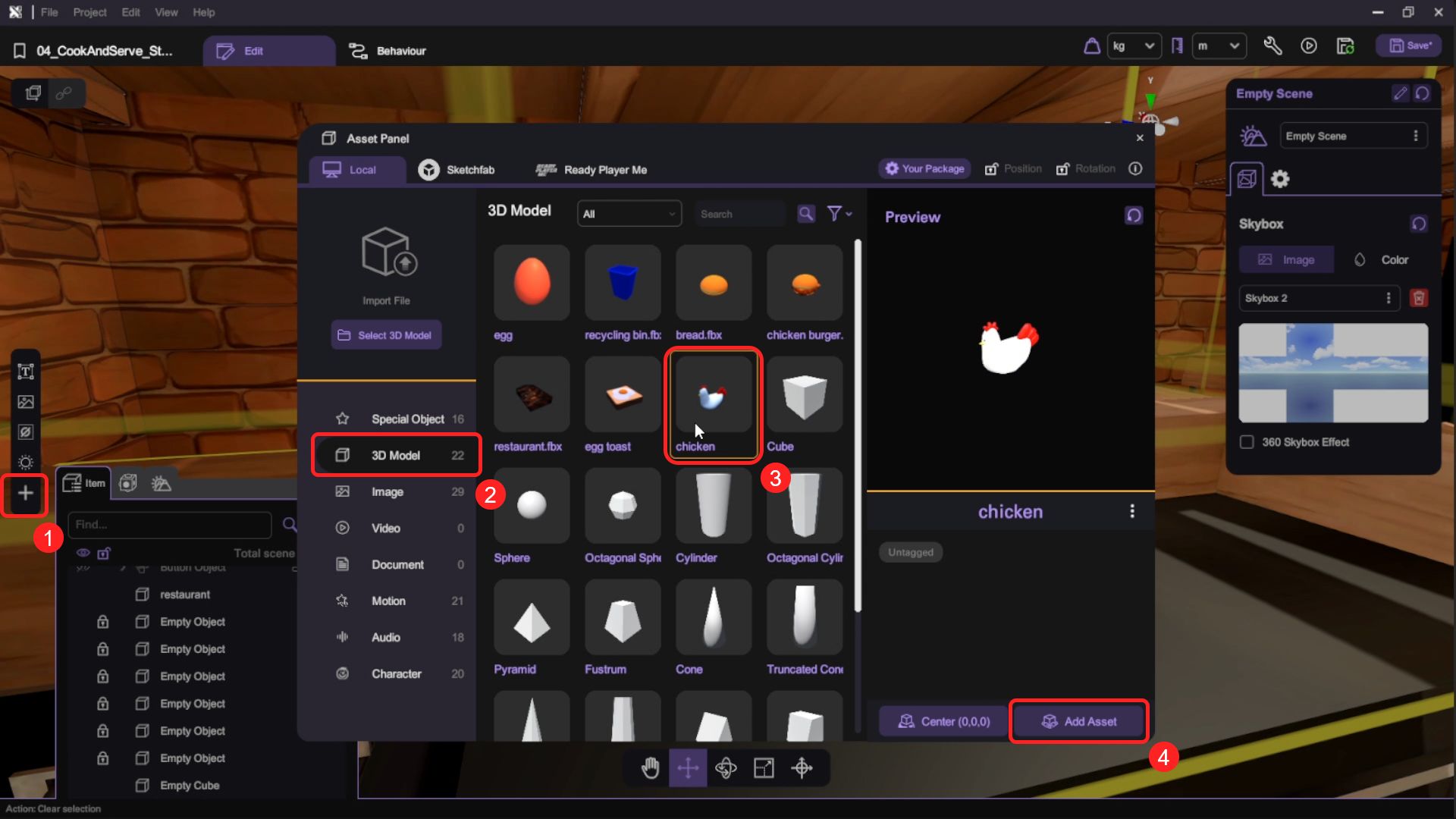Switch Skybox mode to Color
The height and width of the screenshot is (819, 1456).
(1382, 260)
